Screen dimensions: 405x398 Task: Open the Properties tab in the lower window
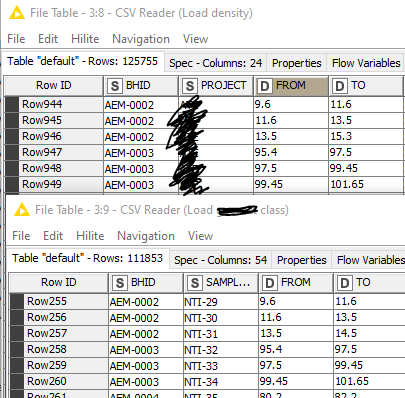click(302, 260)
